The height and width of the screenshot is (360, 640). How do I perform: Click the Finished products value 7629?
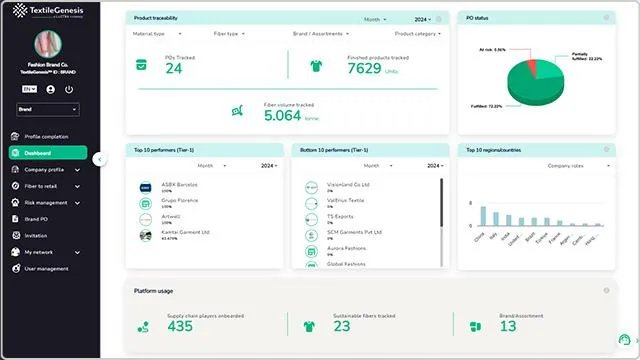tap(364, 68)
